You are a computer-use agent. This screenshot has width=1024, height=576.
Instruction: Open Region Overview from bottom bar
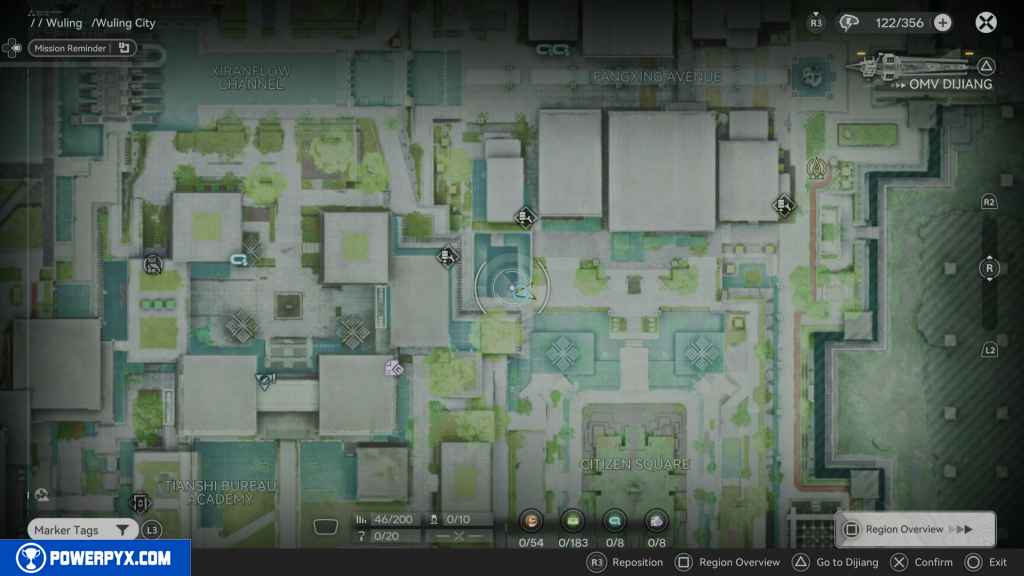click(728, 562)
